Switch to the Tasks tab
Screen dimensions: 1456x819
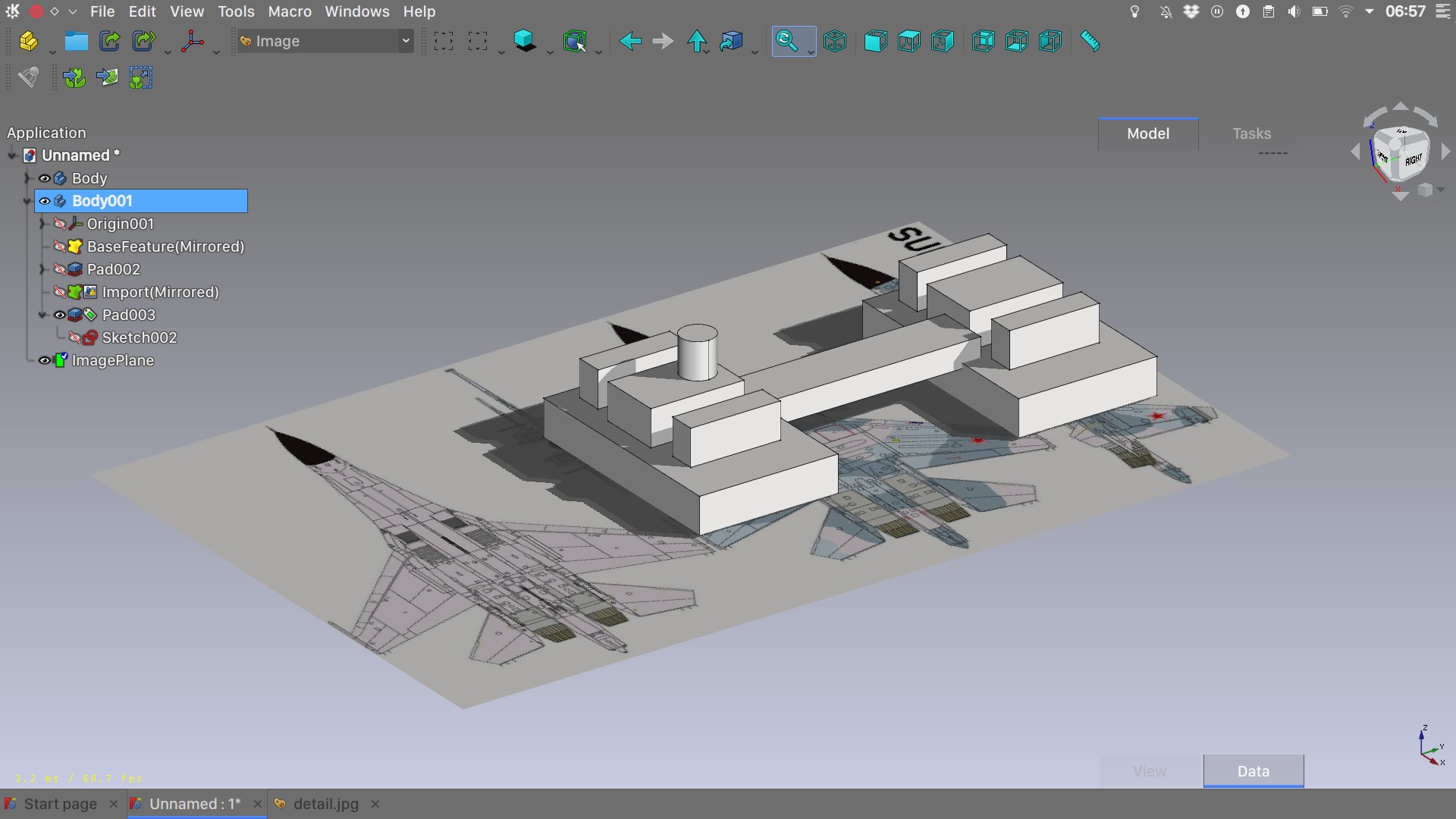pos(1250,133)
